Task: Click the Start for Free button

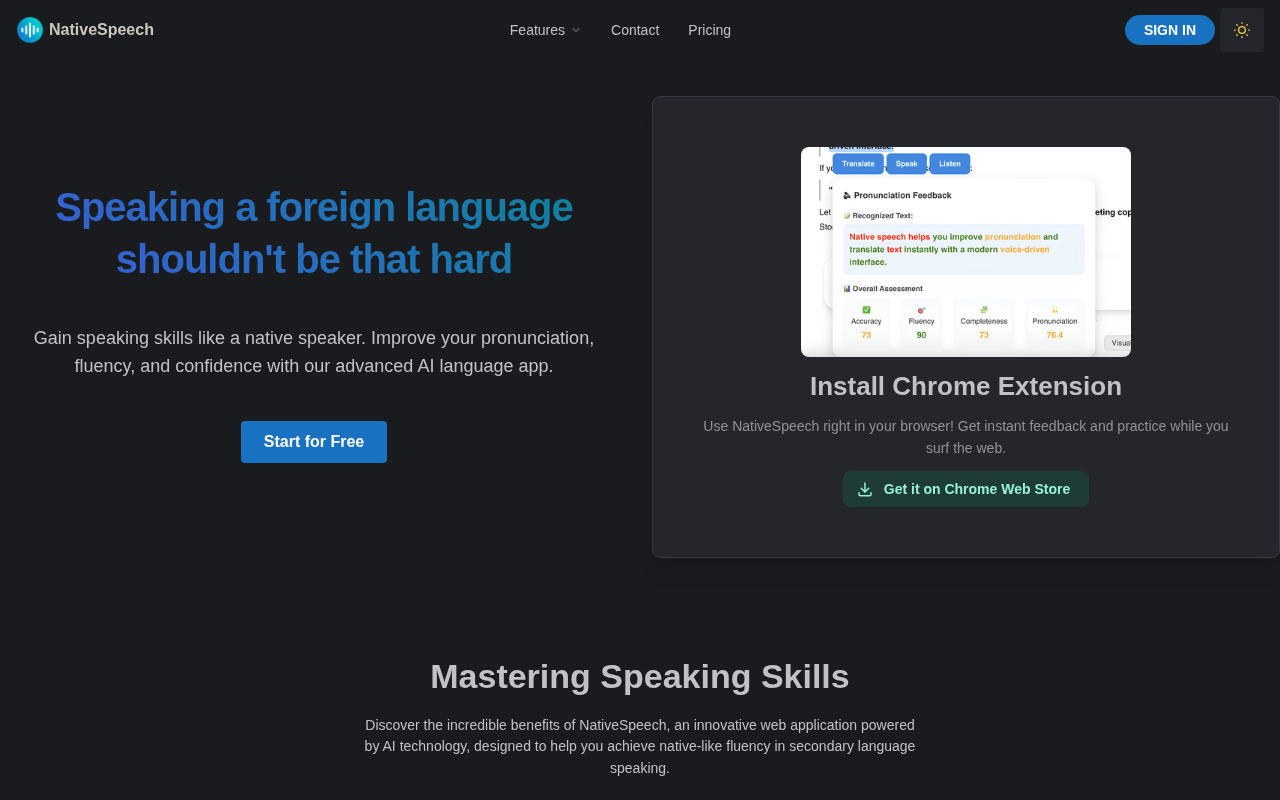Action: [314, 442]
